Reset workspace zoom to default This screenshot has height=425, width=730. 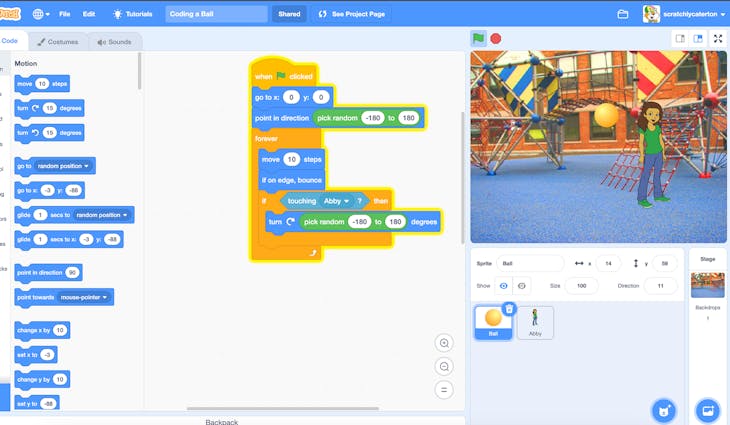pyautogui.click(x=444, y=390)
